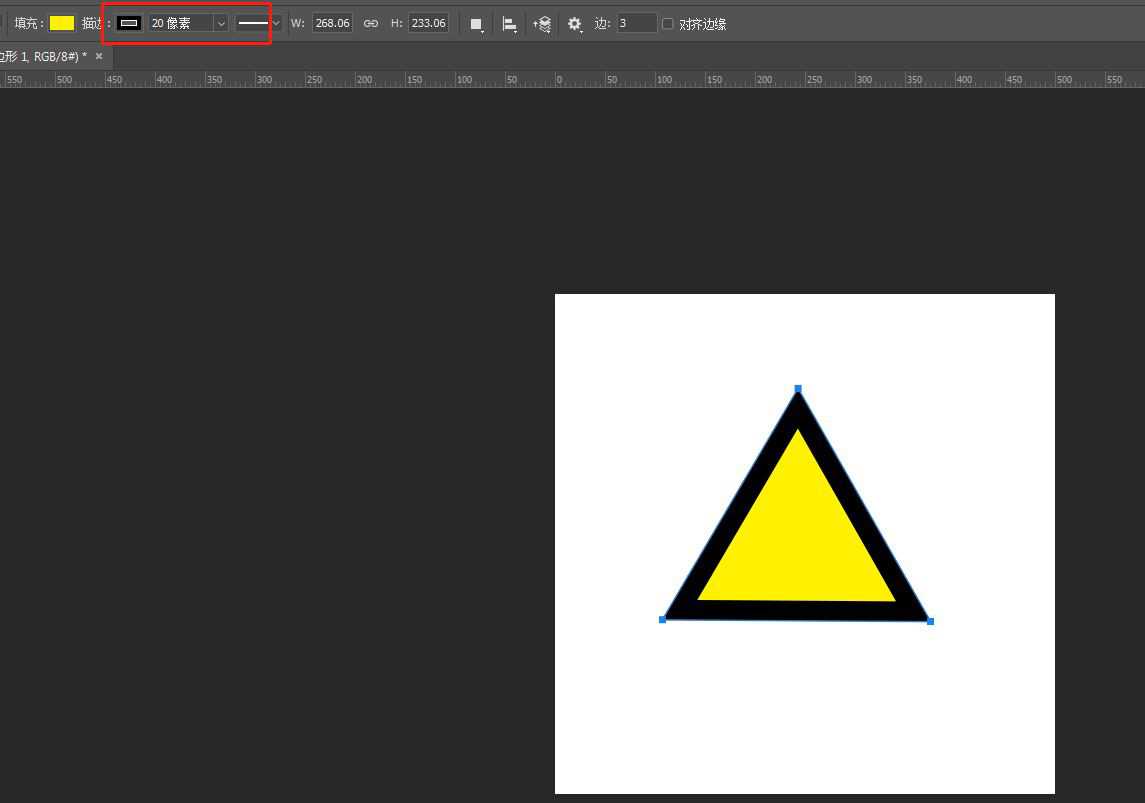
Task: Click the W width field 268.06
Action: pos(332,23)
